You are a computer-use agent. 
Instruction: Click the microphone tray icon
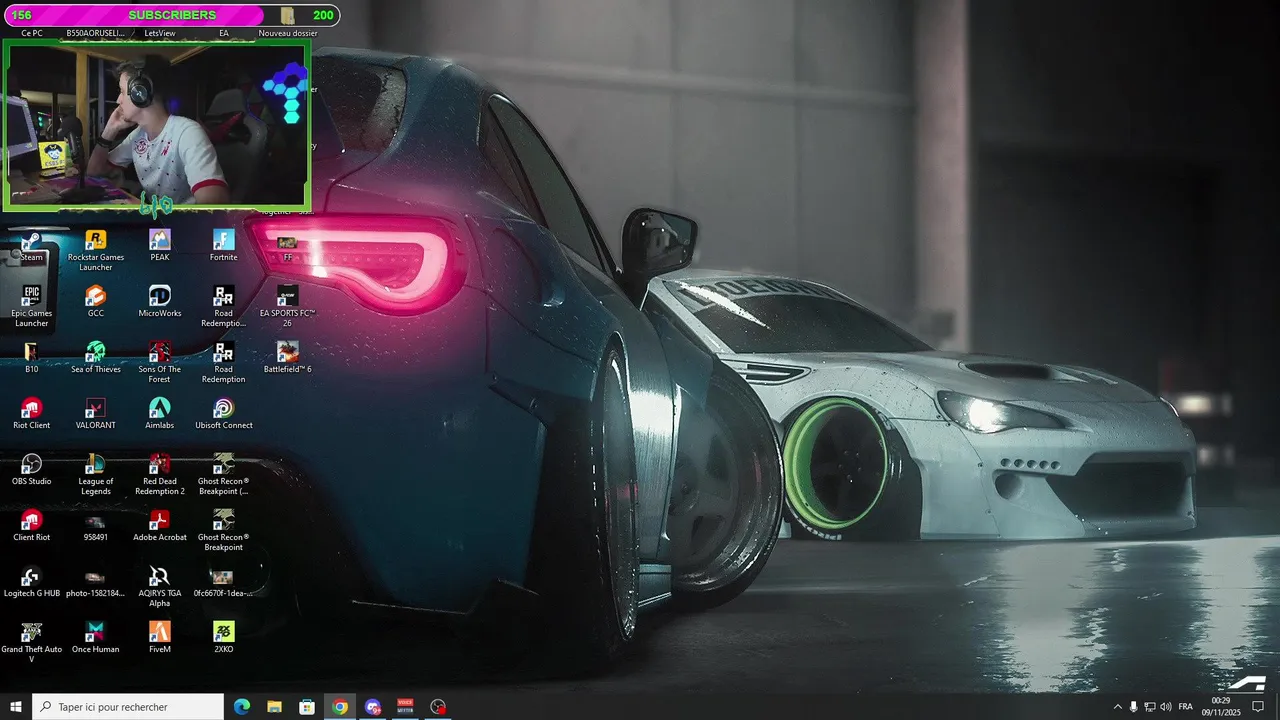(1133, 707)
